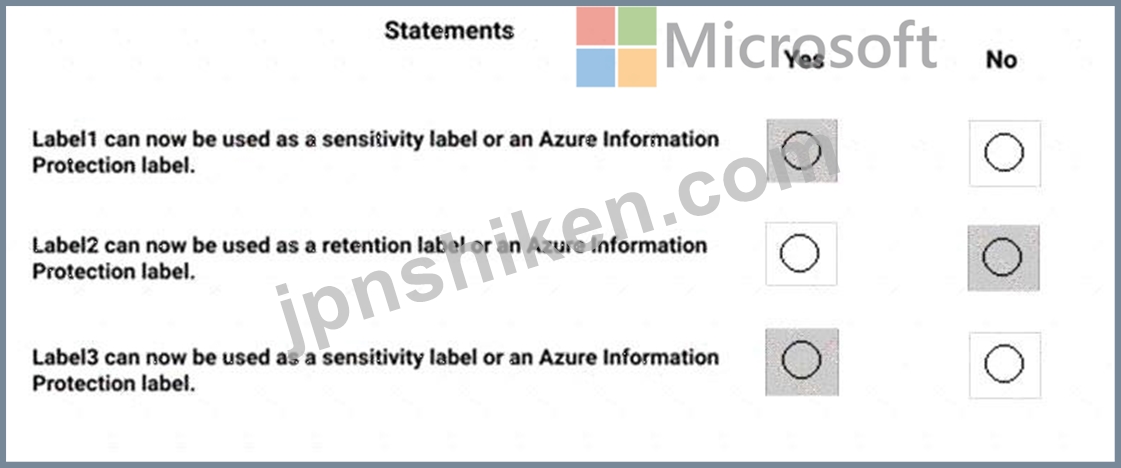The width and height of the screenshot is (1121, 468).
Task: Click the Label1 sensitivity label statement text
Action: [375, 152]
